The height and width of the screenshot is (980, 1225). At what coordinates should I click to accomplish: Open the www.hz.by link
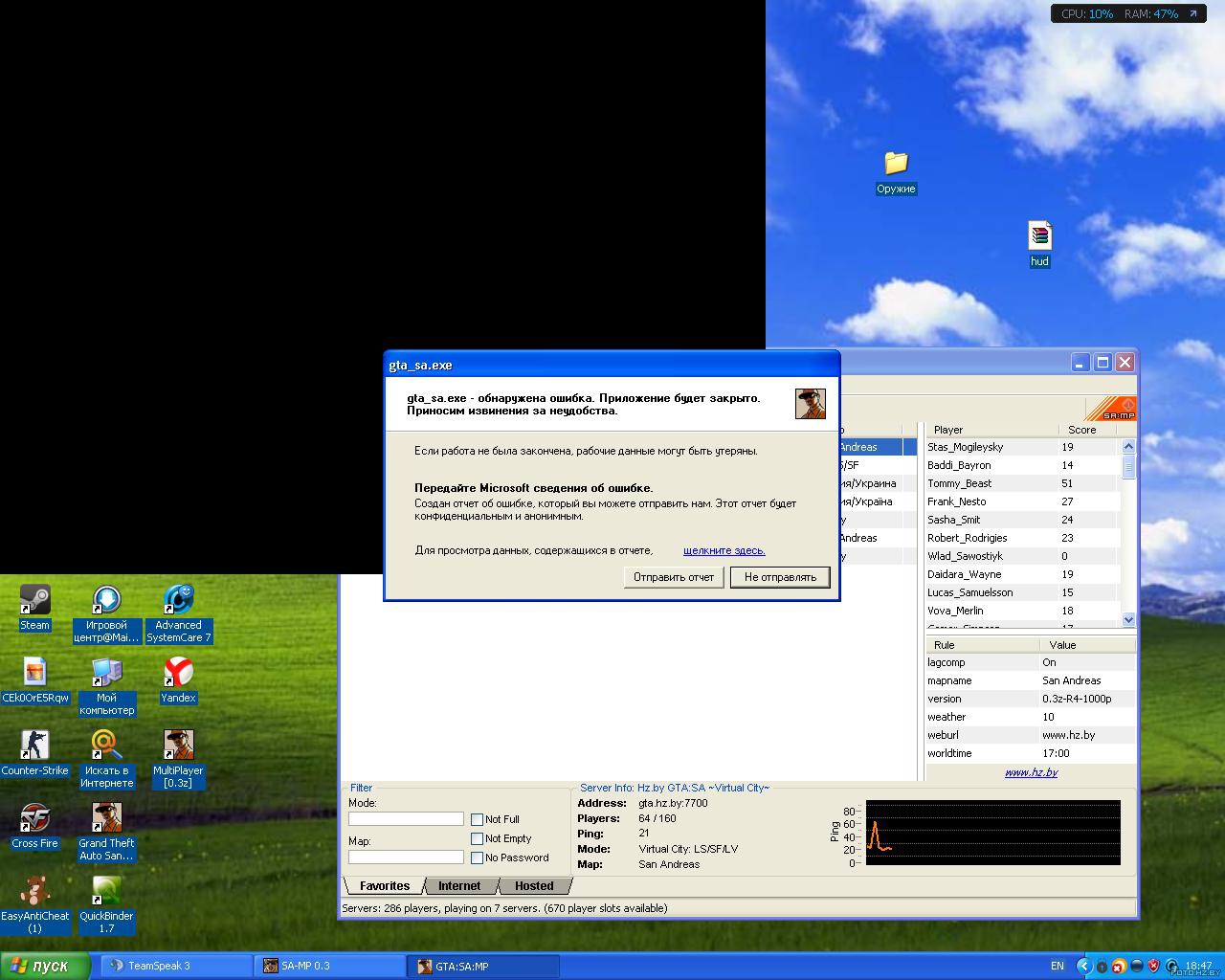(x=1031, y=772)
